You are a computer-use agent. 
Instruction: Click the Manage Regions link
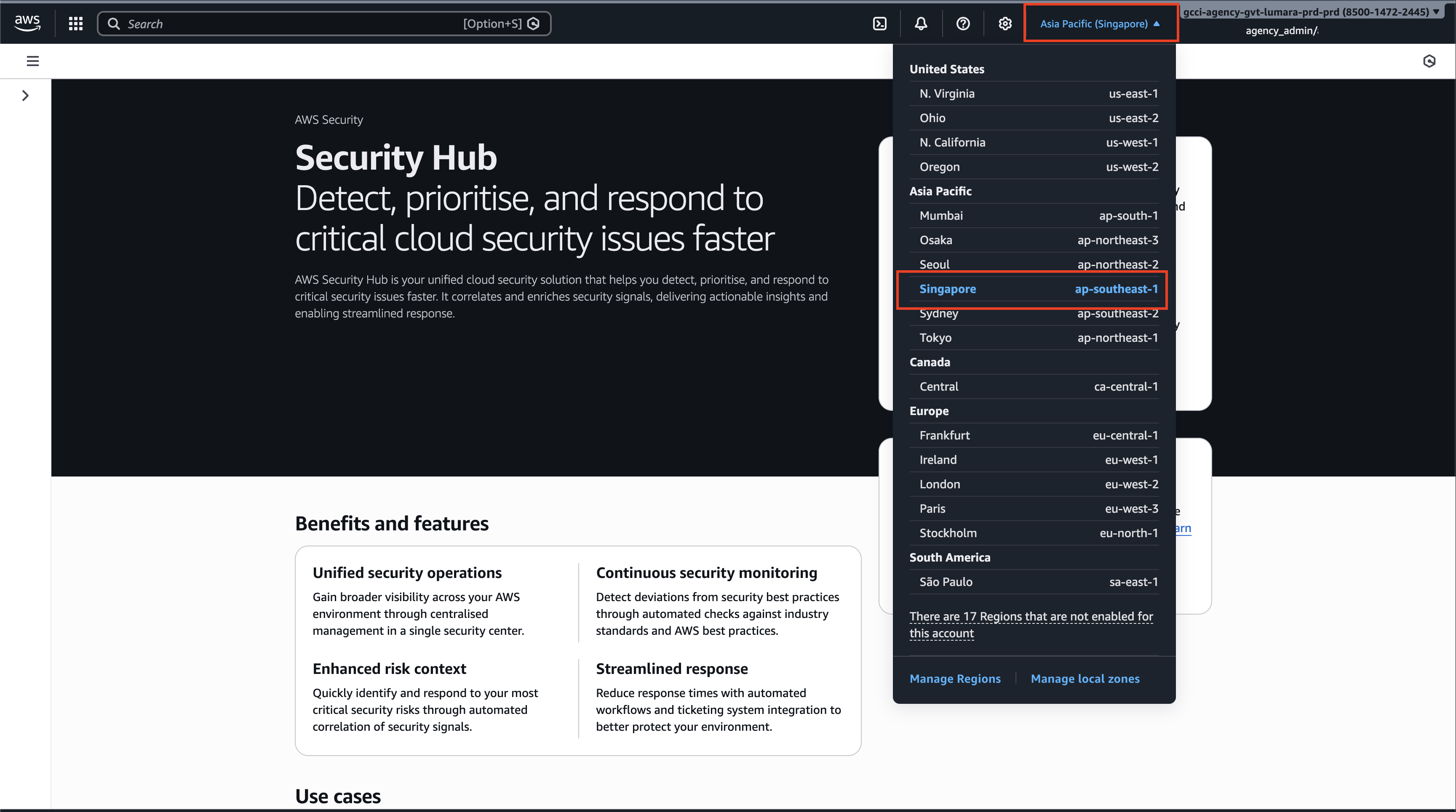pyautogui.click(x=955, y=679)
